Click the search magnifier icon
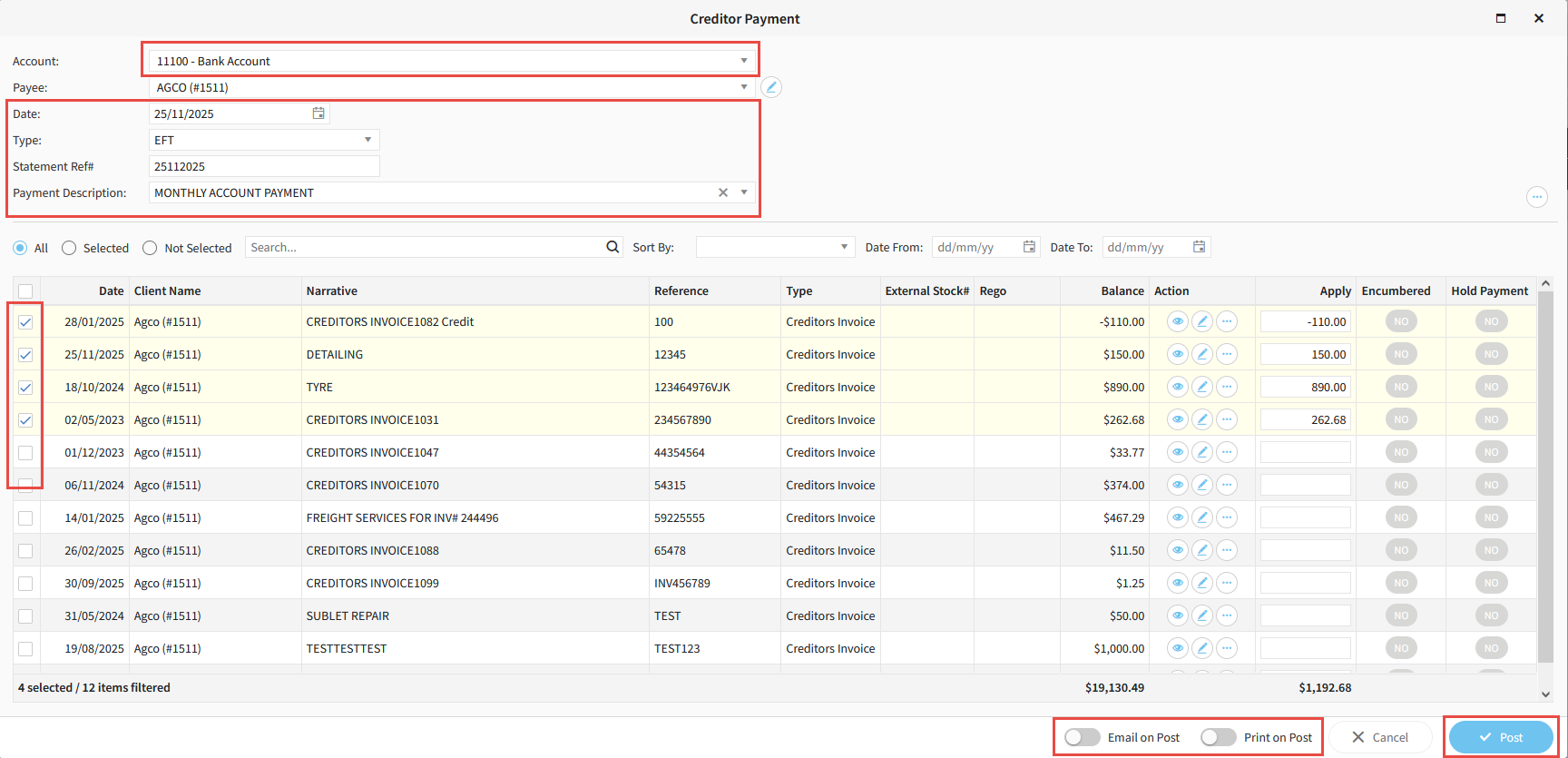Image resolution: width=1568 pixels, height=758 pixels. [612, 247]
